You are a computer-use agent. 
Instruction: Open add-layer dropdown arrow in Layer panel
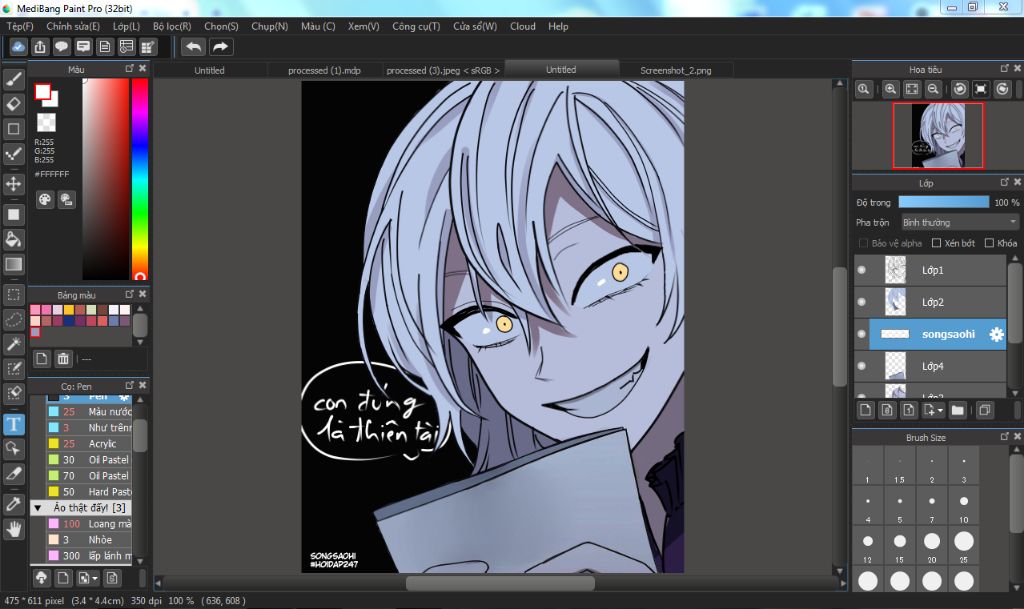(940, 411)
